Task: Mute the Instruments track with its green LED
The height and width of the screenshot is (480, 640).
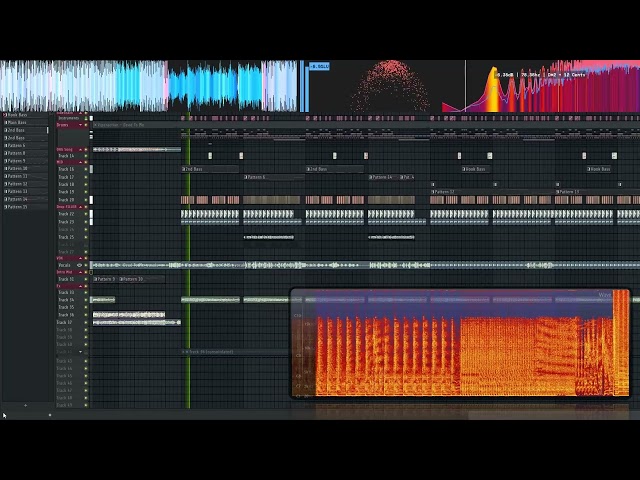Action: click(86, 118)
